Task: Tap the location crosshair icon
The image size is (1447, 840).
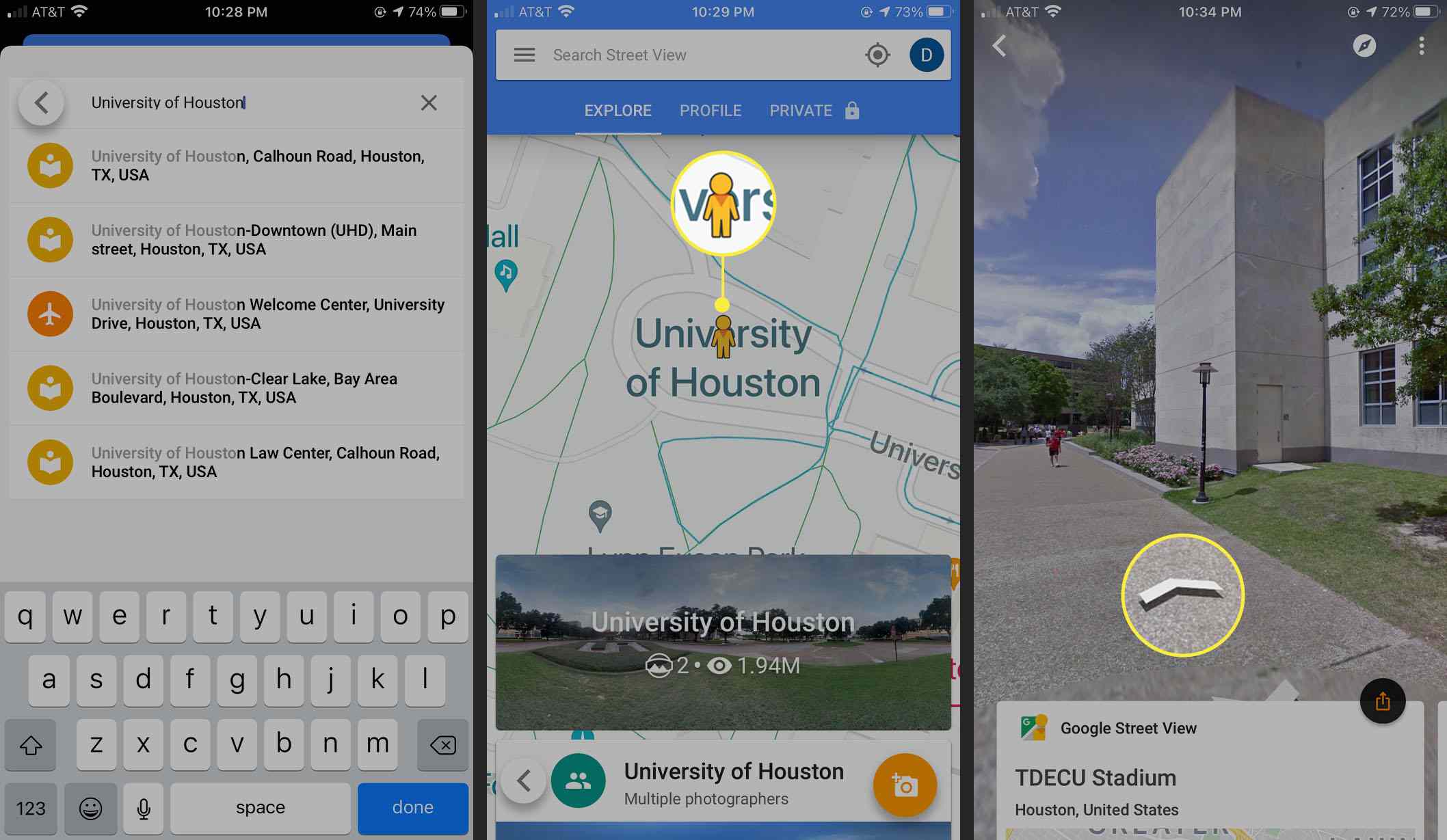Action: (879, 55)
